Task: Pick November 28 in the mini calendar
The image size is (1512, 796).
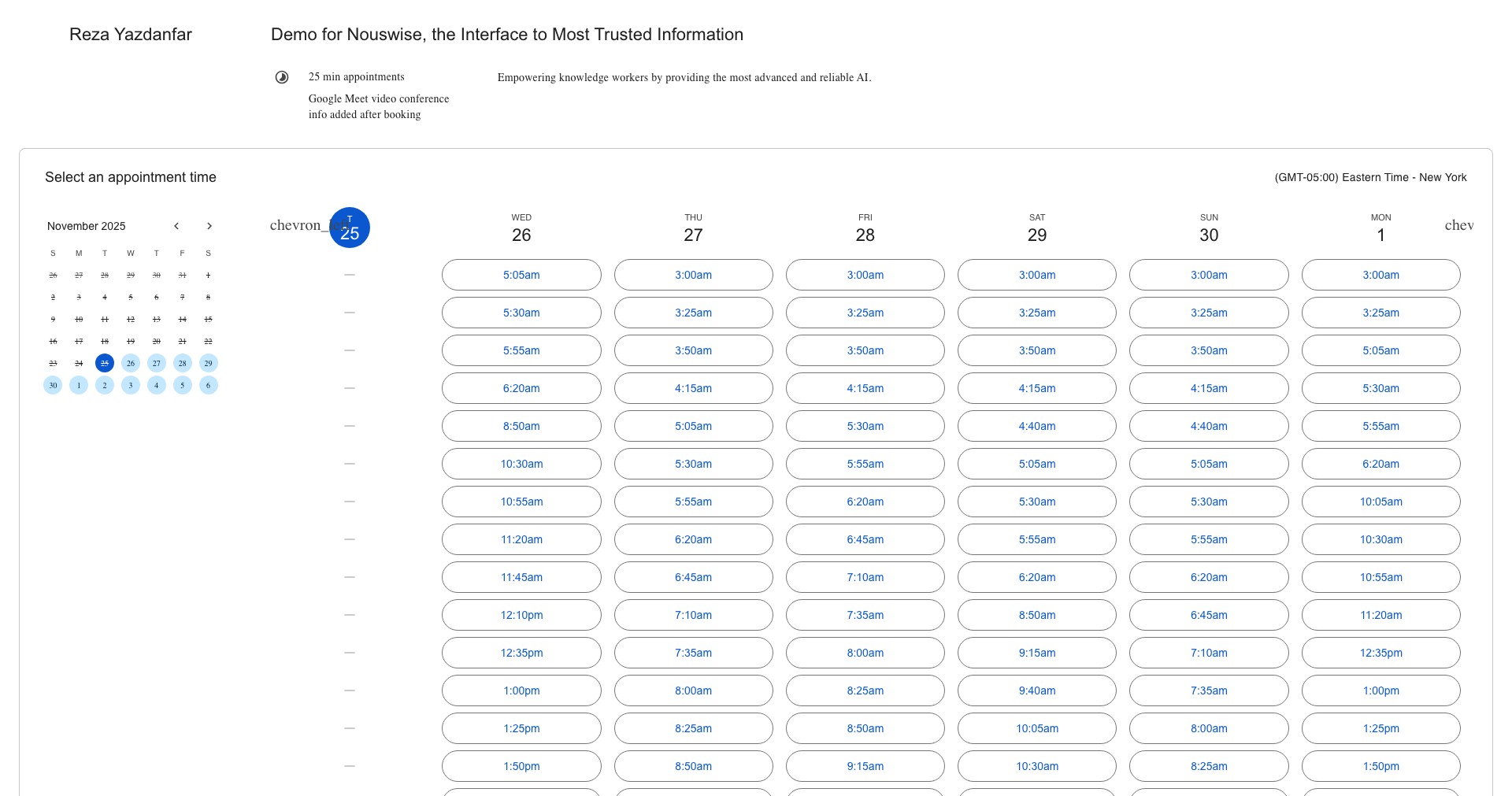Action: (x=183, y=363)
